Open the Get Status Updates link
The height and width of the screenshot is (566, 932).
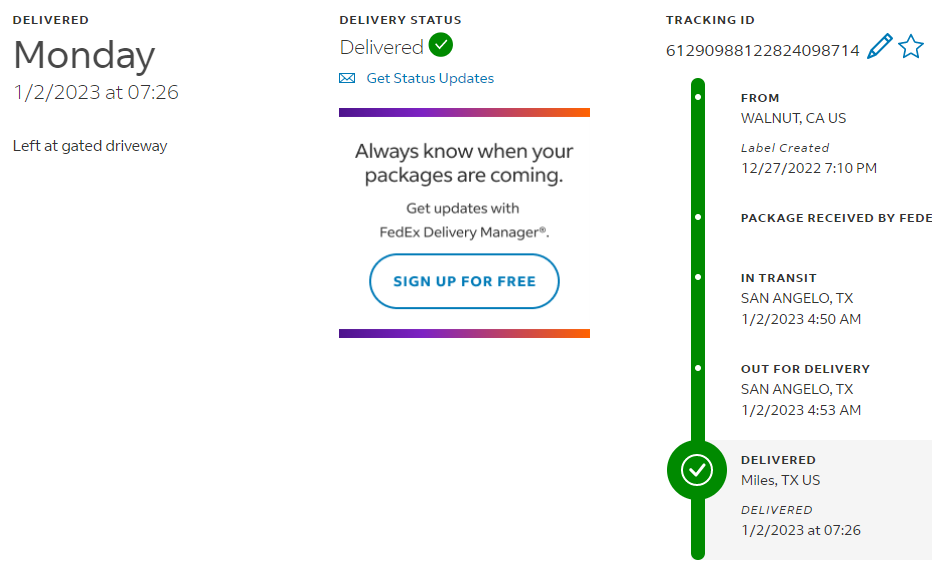point(430,78)
